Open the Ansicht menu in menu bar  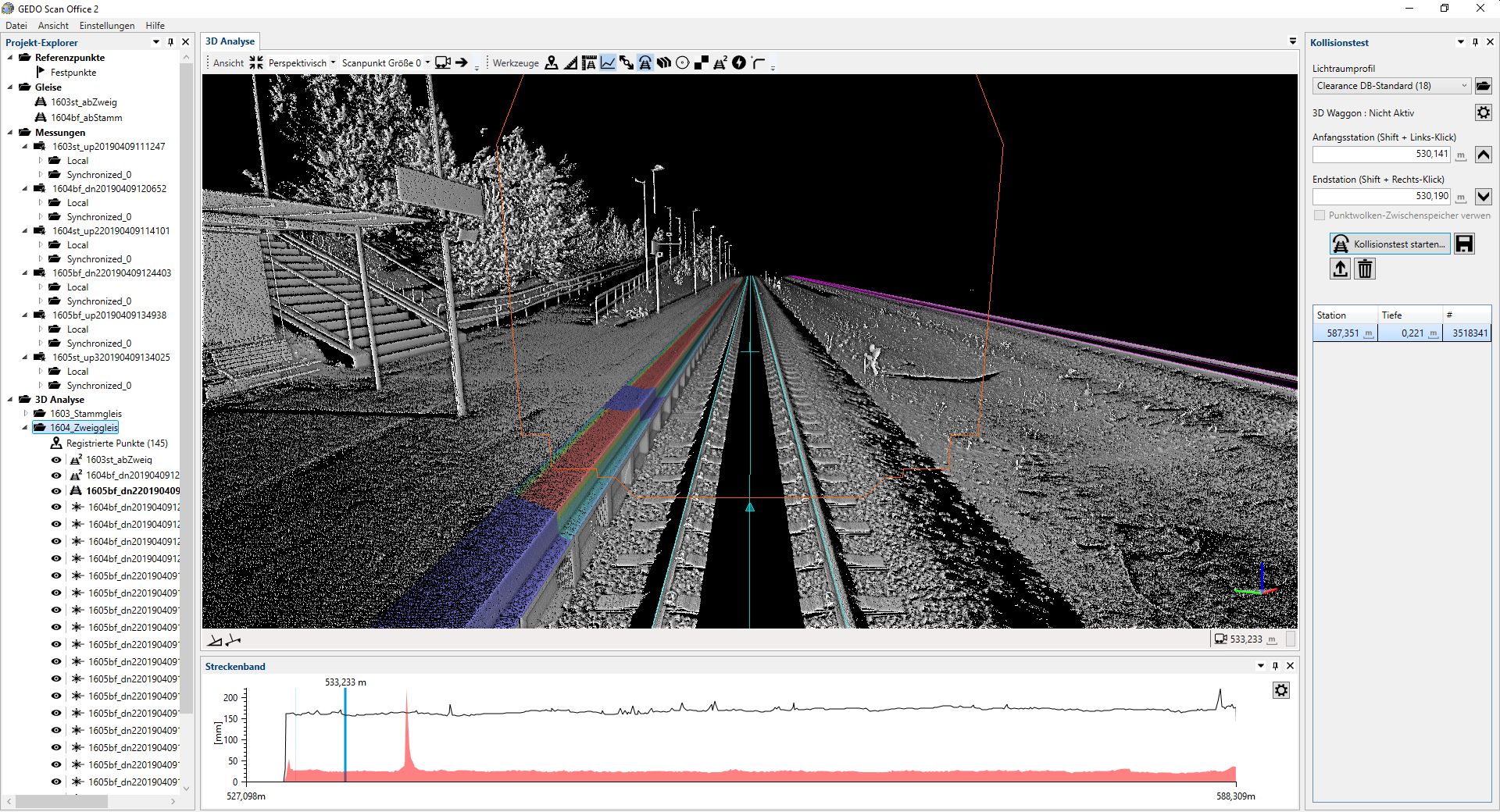click(53, 26)
